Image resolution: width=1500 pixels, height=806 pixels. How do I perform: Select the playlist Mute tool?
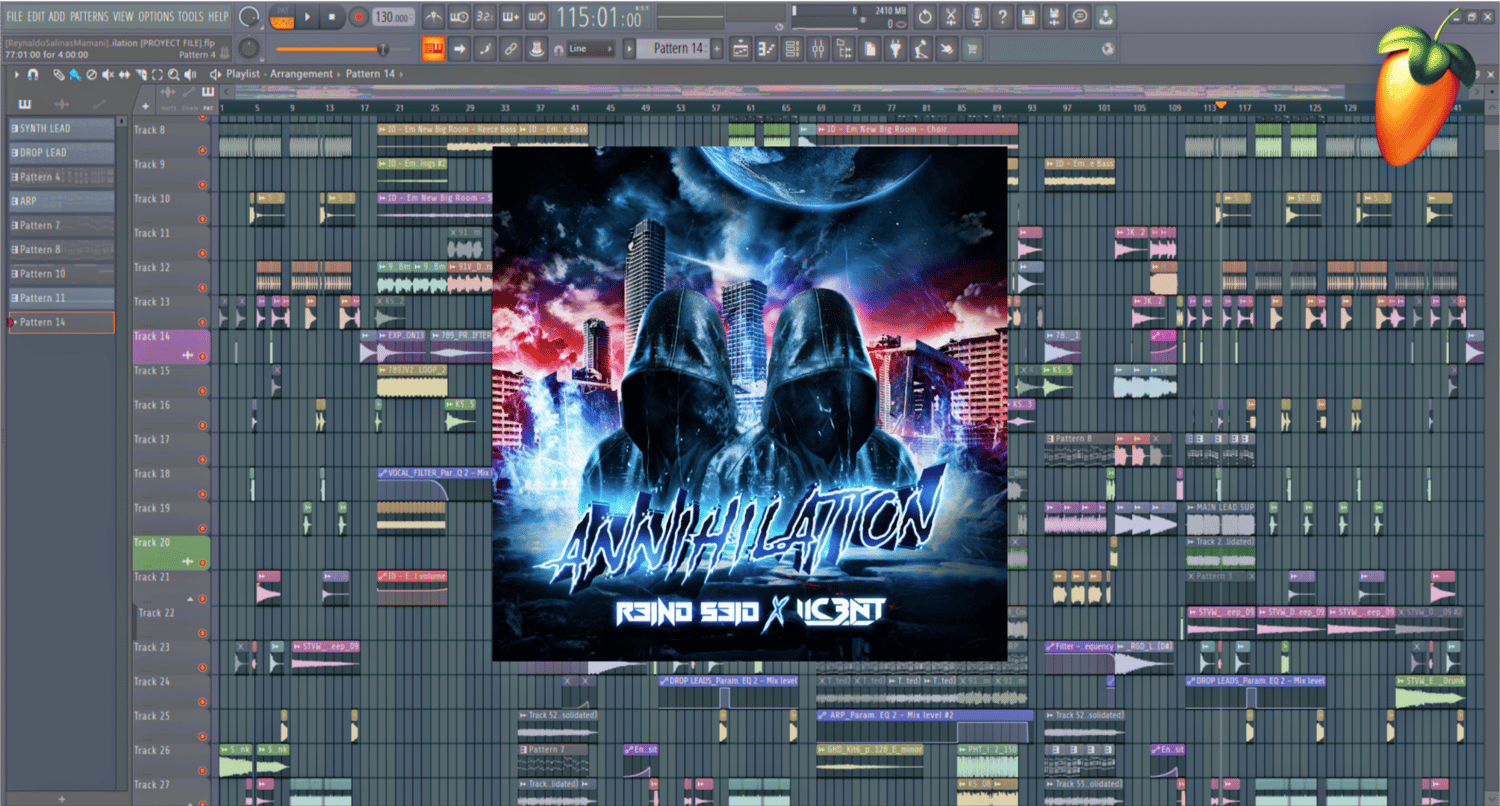(107, 75)
